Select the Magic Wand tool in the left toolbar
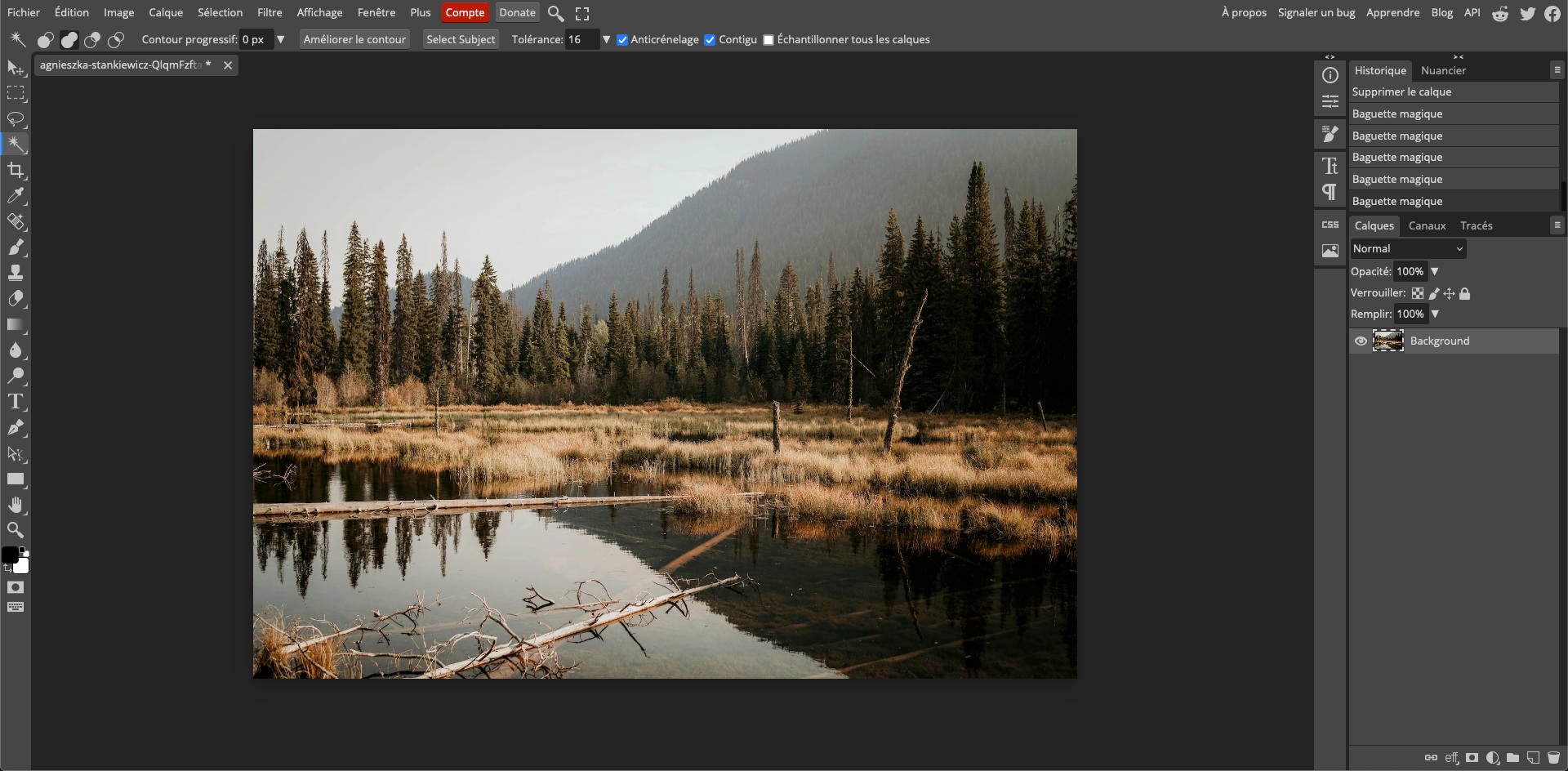The image size is (1568, 771). click(x=16, y=145)
